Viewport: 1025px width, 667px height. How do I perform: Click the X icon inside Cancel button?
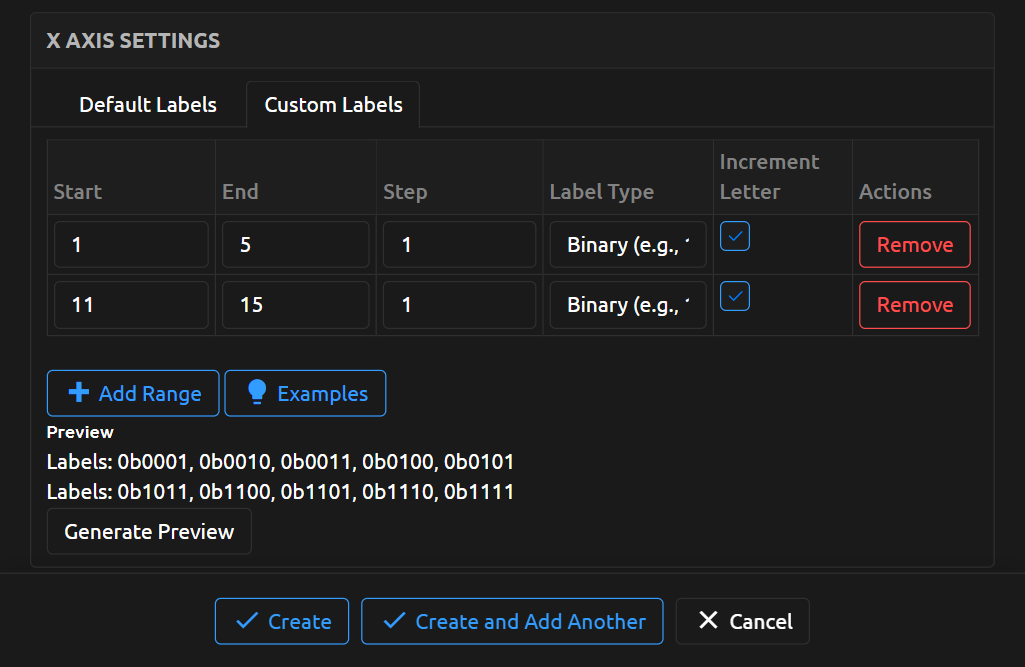point(706,621)
